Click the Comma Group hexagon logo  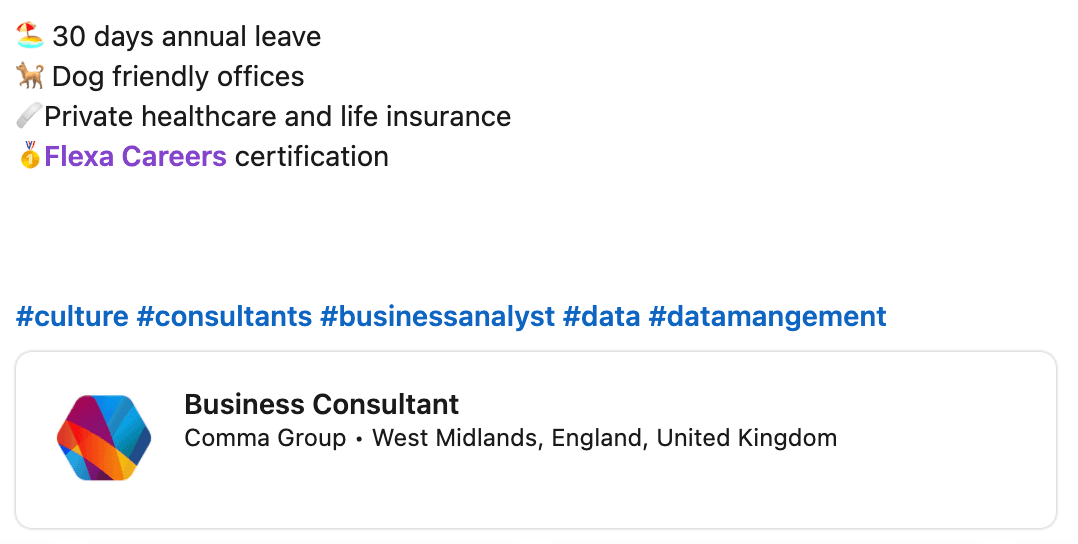104,437
